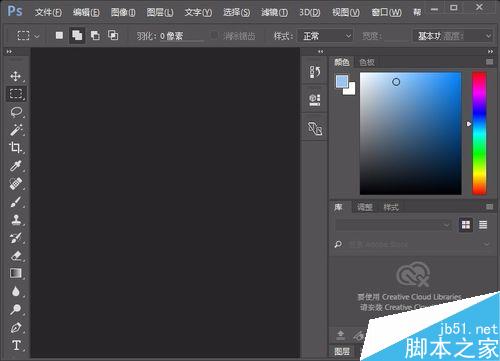Open the 3D(D) menu

click(x=309, y=13)
